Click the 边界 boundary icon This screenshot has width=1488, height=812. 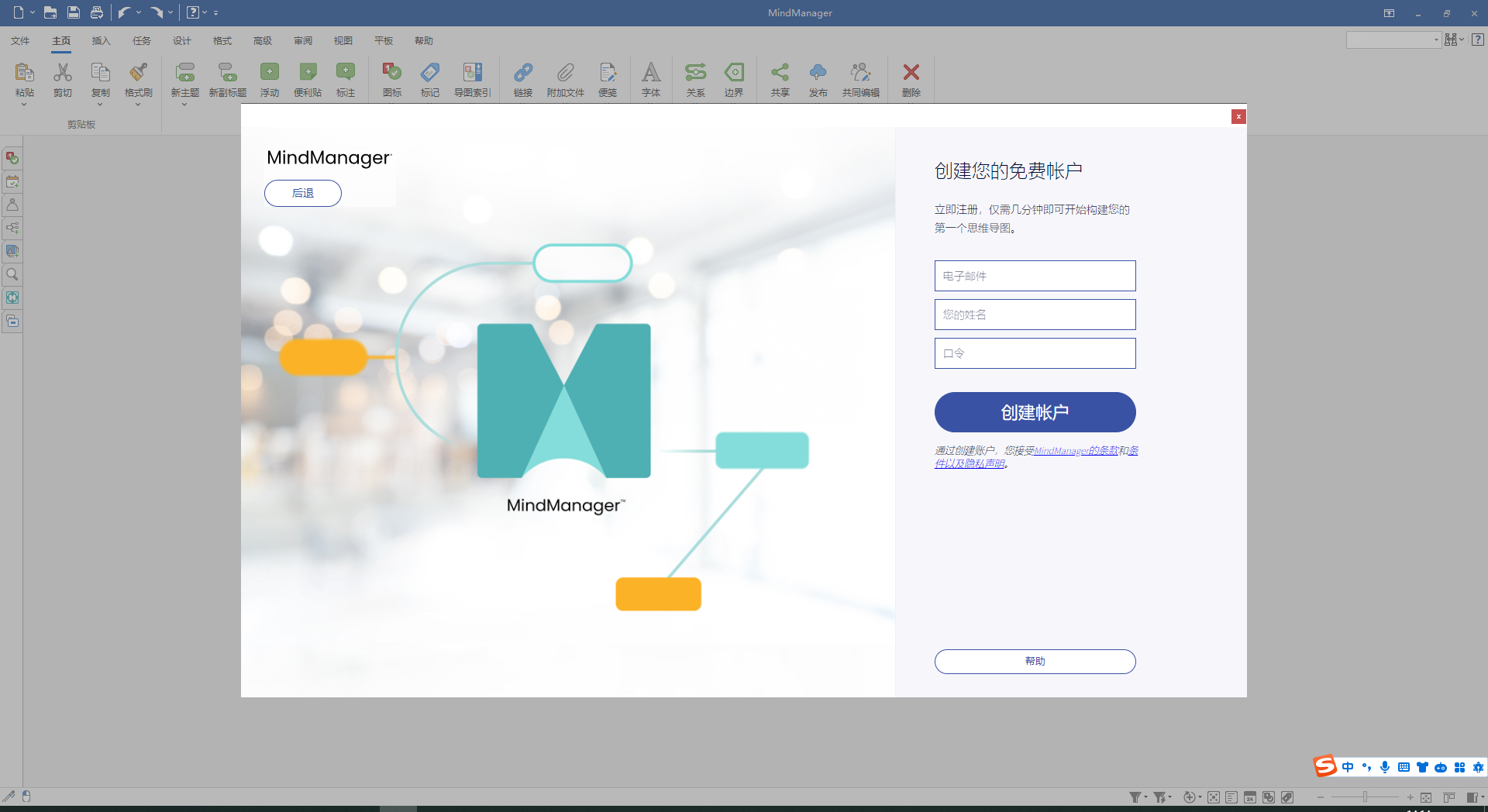click(733, 74)
